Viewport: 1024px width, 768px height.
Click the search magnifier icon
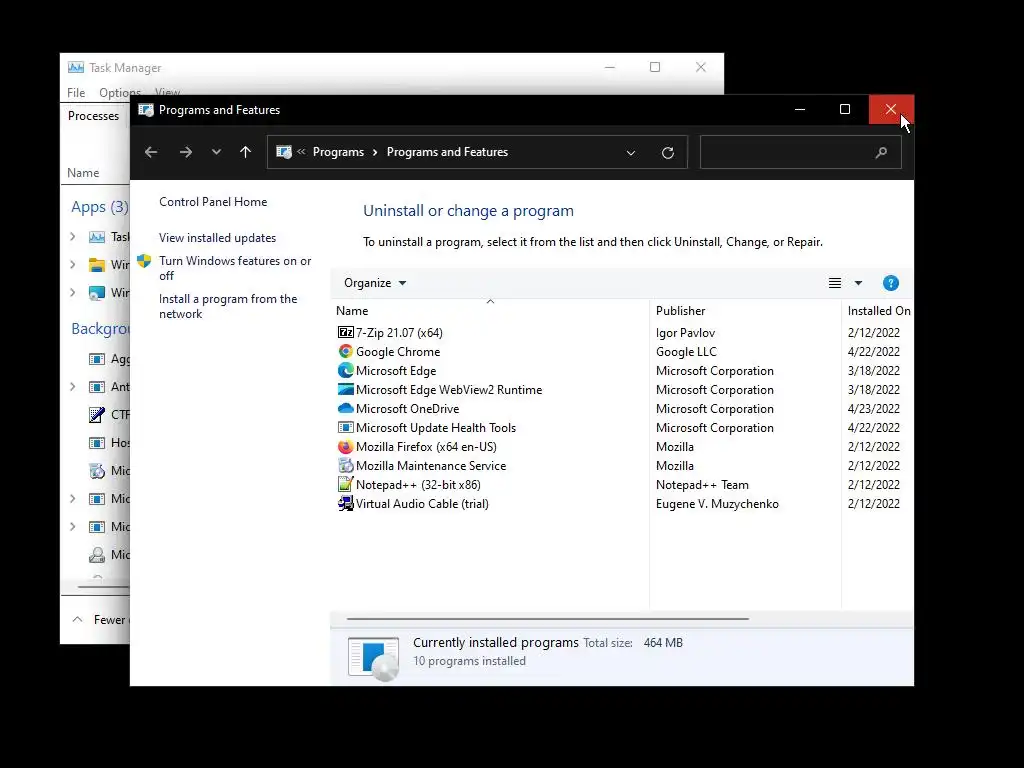tap(881, 152)
